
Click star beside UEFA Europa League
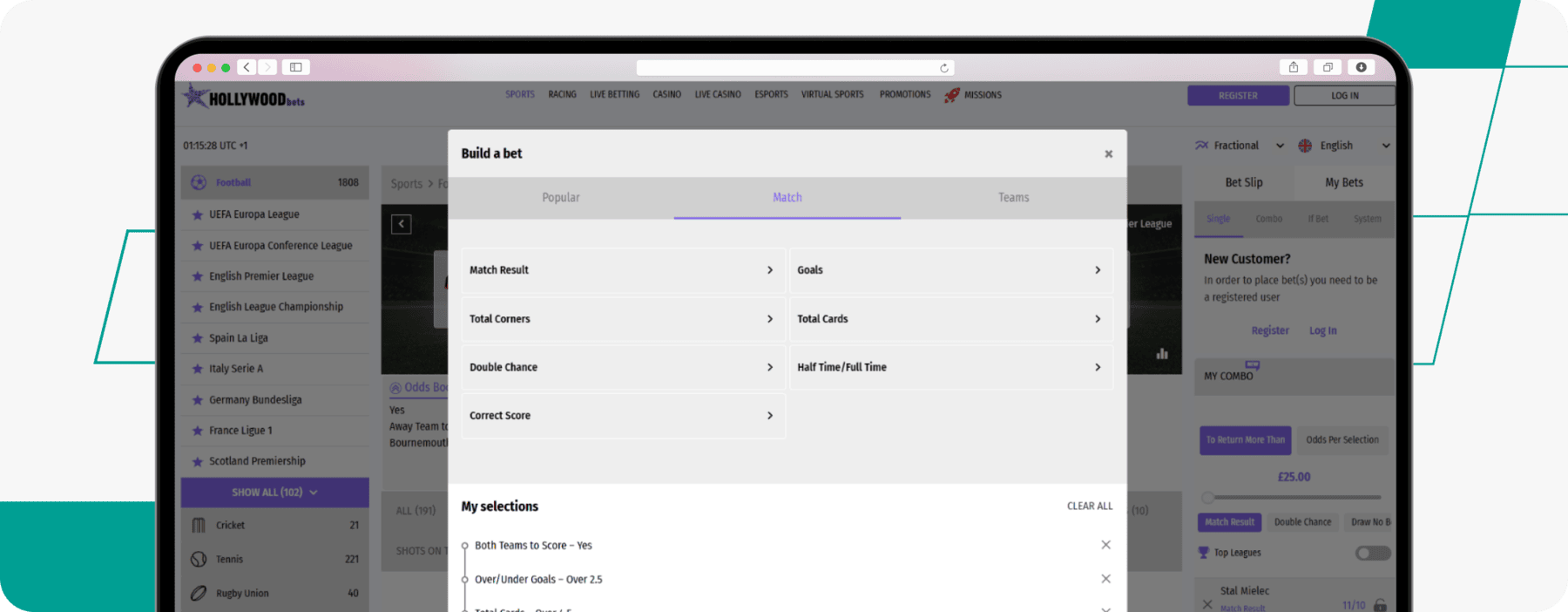(x=198, y=214)
